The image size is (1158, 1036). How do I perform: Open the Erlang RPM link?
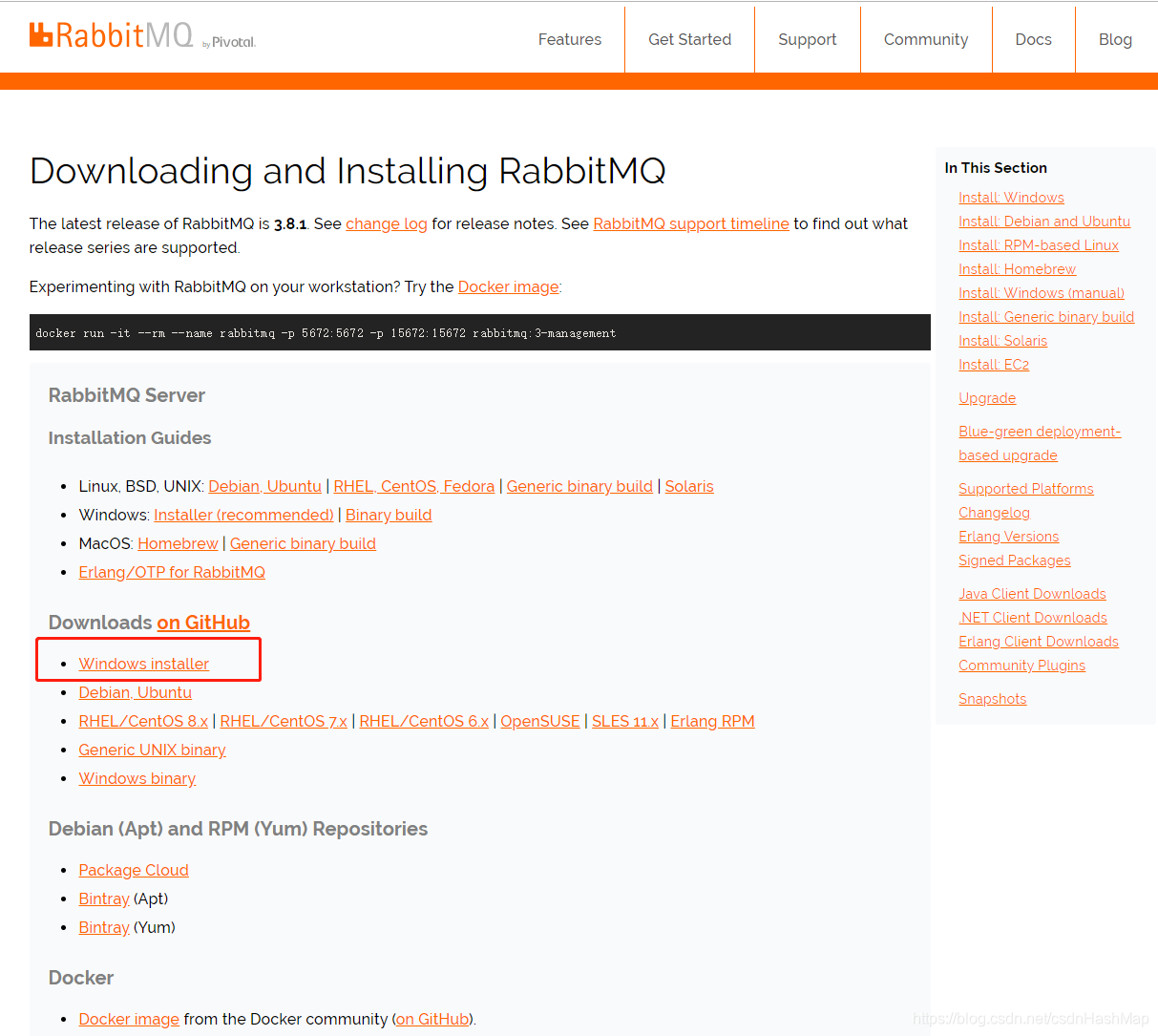click(712, 721)
